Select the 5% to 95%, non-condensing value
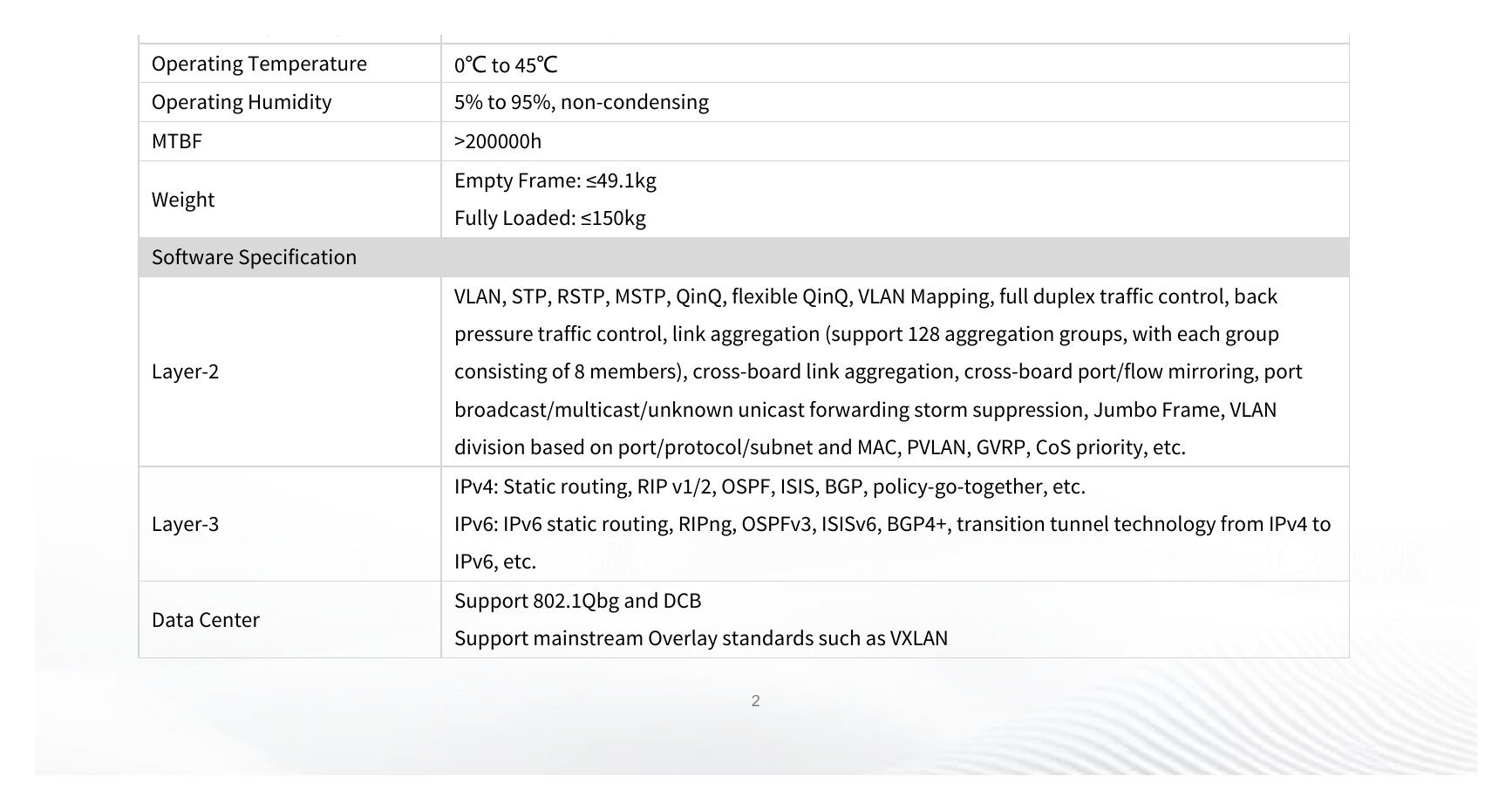The width and height of the screenshot is (1512, 810). [582, 102]
